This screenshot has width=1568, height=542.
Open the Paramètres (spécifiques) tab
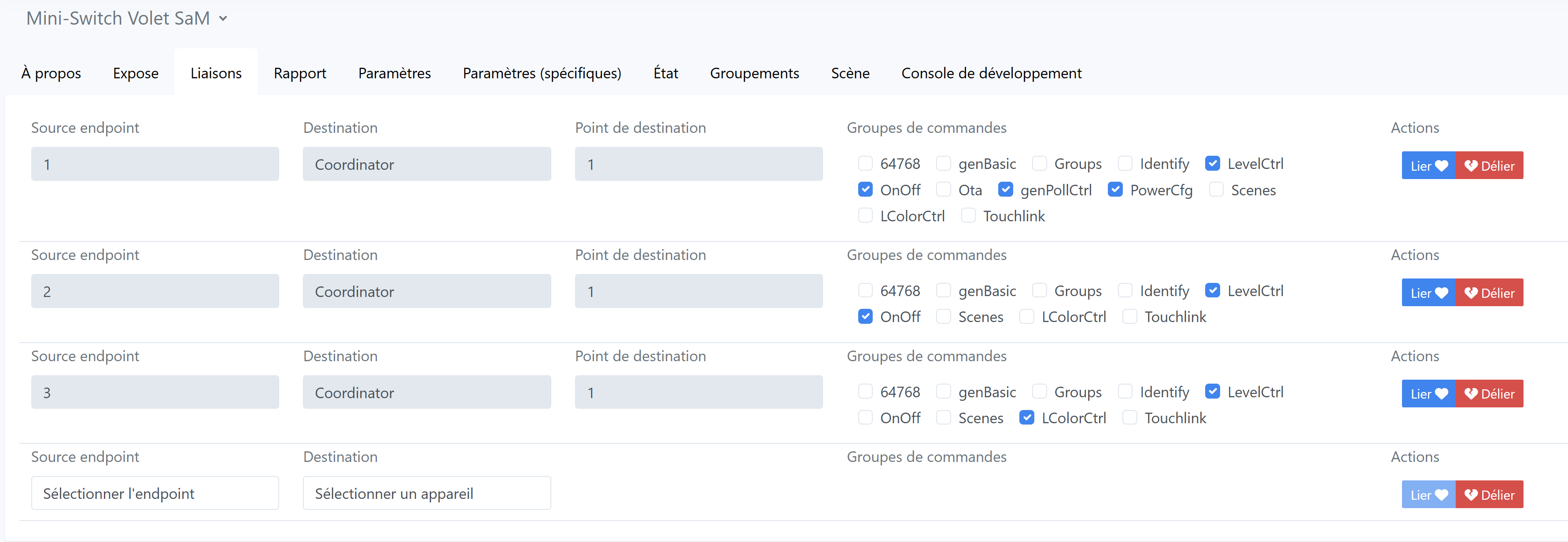tap(542, 73)
